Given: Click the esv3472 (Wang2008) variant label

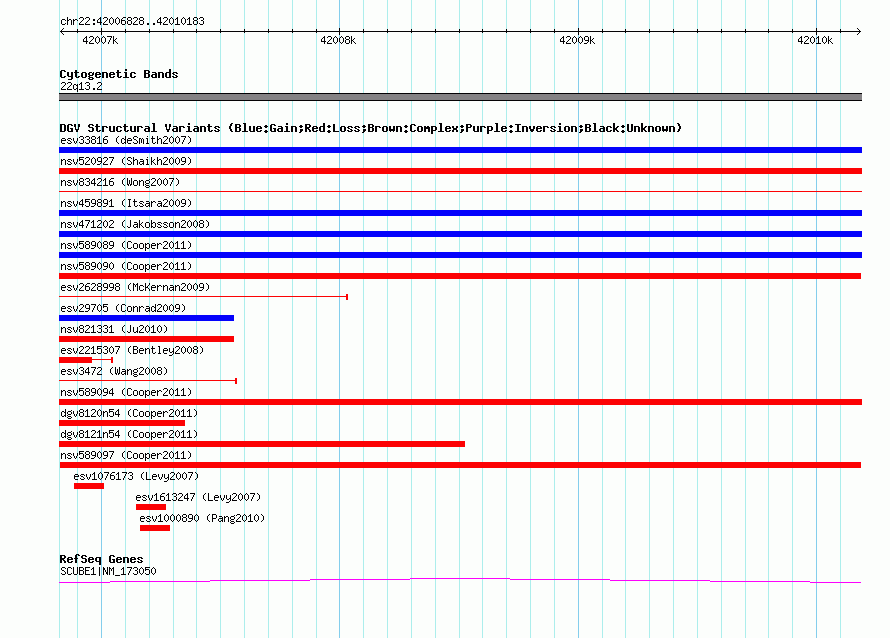Looking at the screenshot, I should [114, 371].
